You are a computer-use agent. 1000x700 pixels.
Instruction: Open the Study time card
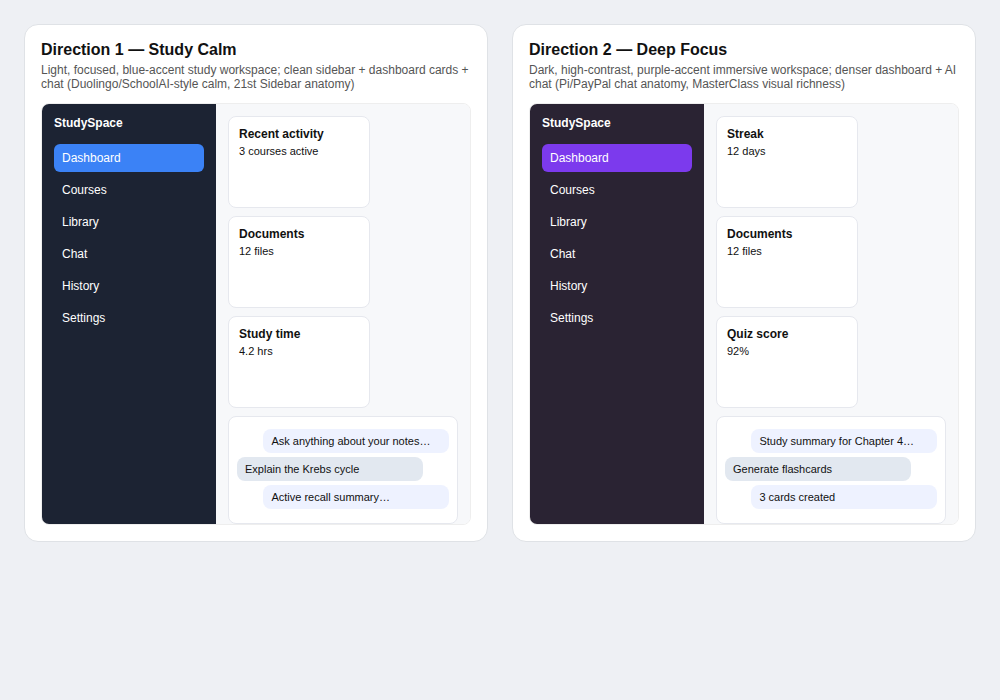[x=299, y=362]
